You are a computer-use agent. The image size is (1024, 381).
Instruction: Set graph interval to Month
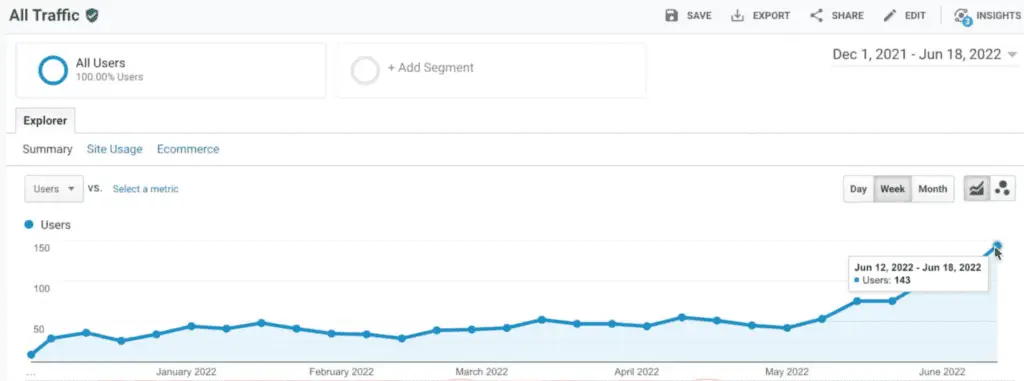933,189
